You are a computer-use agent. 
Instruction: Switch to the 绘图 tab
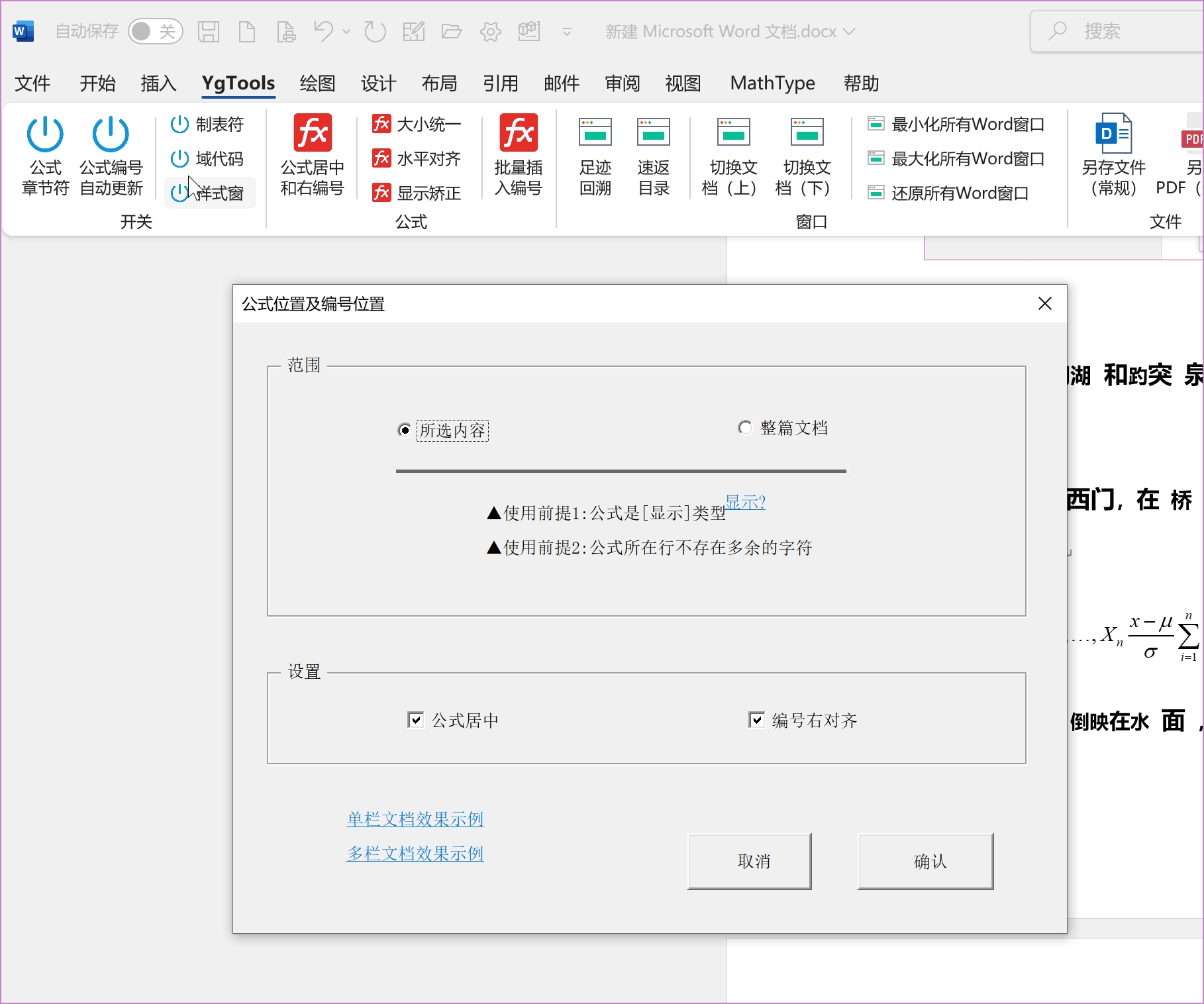point(318,83)
